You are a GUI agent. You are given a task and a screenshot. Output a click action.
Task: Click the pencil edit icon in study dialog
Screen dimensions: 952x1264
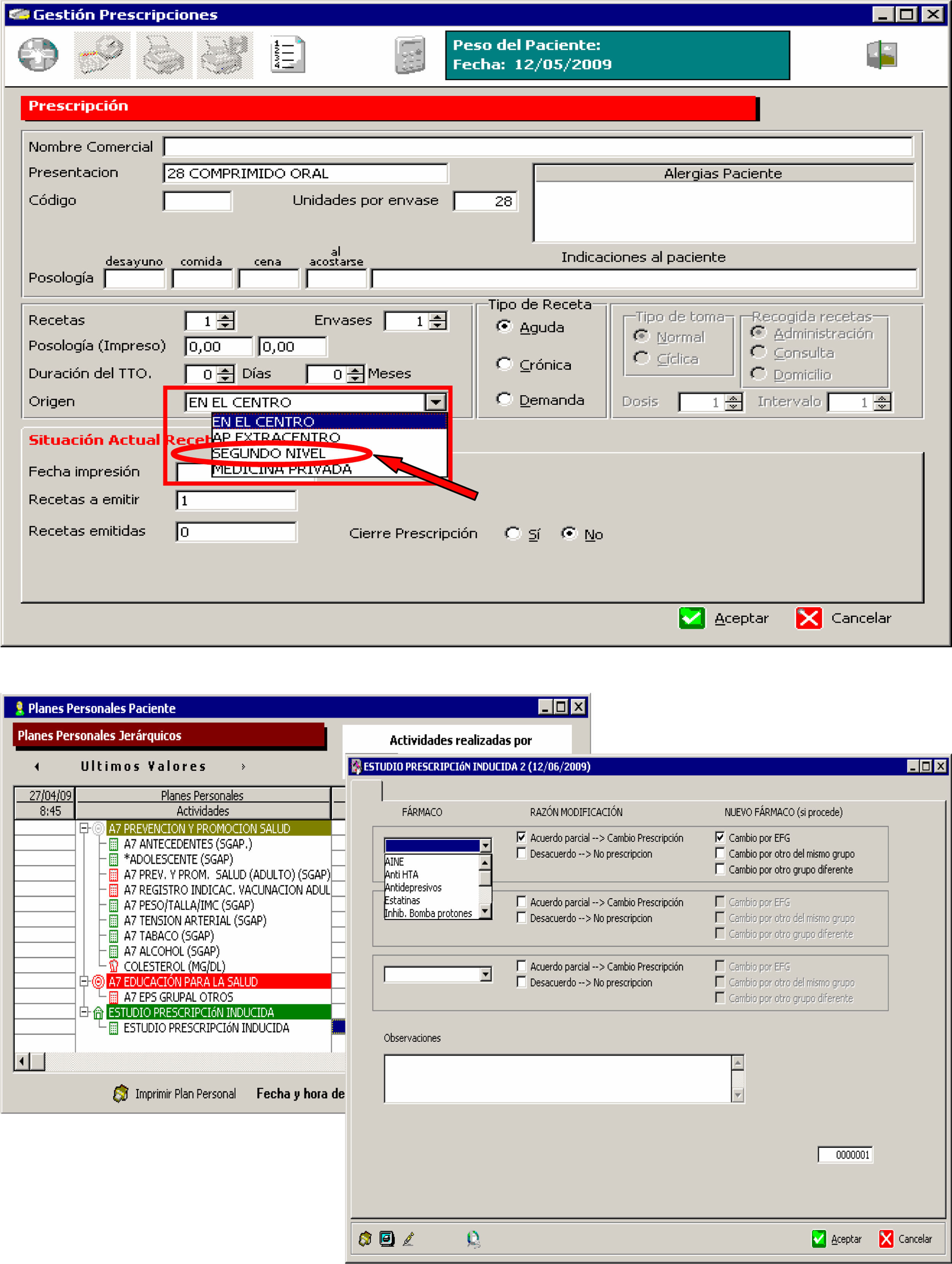point(409,1238)
